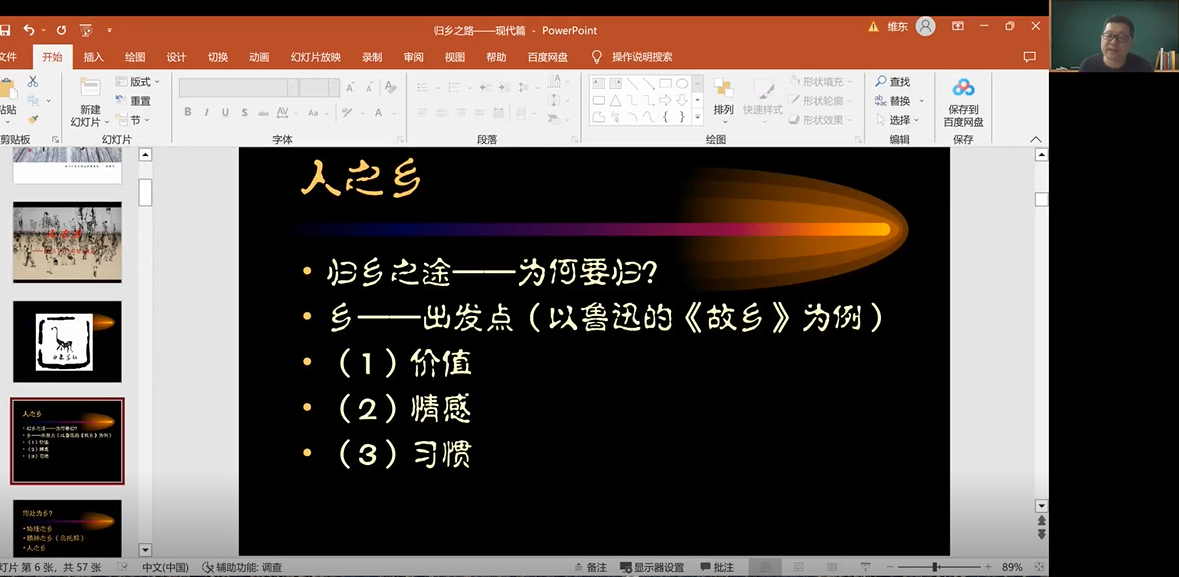Open the Insert (插入) ribbon tab
Screen dimensions: 1179x577
(93, 57)
